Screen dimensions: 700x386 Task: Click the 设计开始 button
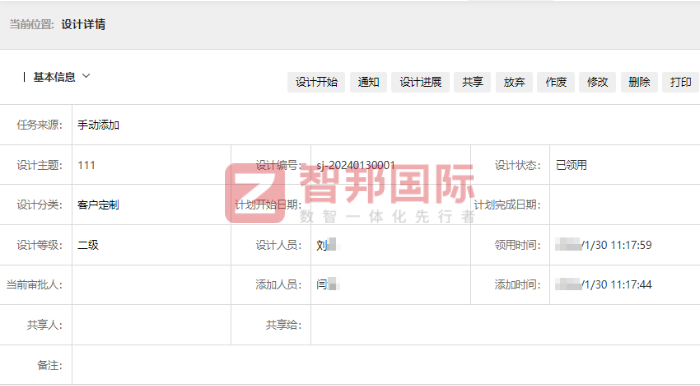pyautogui.click(x=316, y=82)
